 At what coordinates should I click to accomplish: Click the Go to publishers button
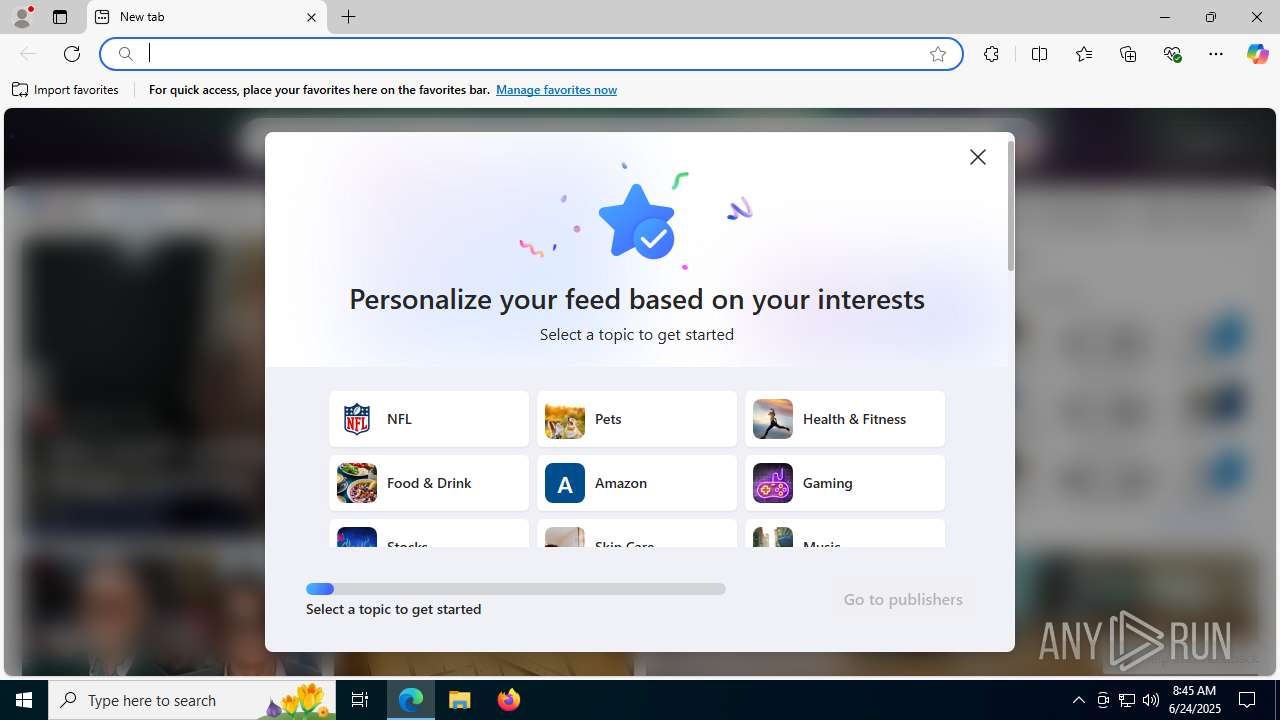[903, 600]
